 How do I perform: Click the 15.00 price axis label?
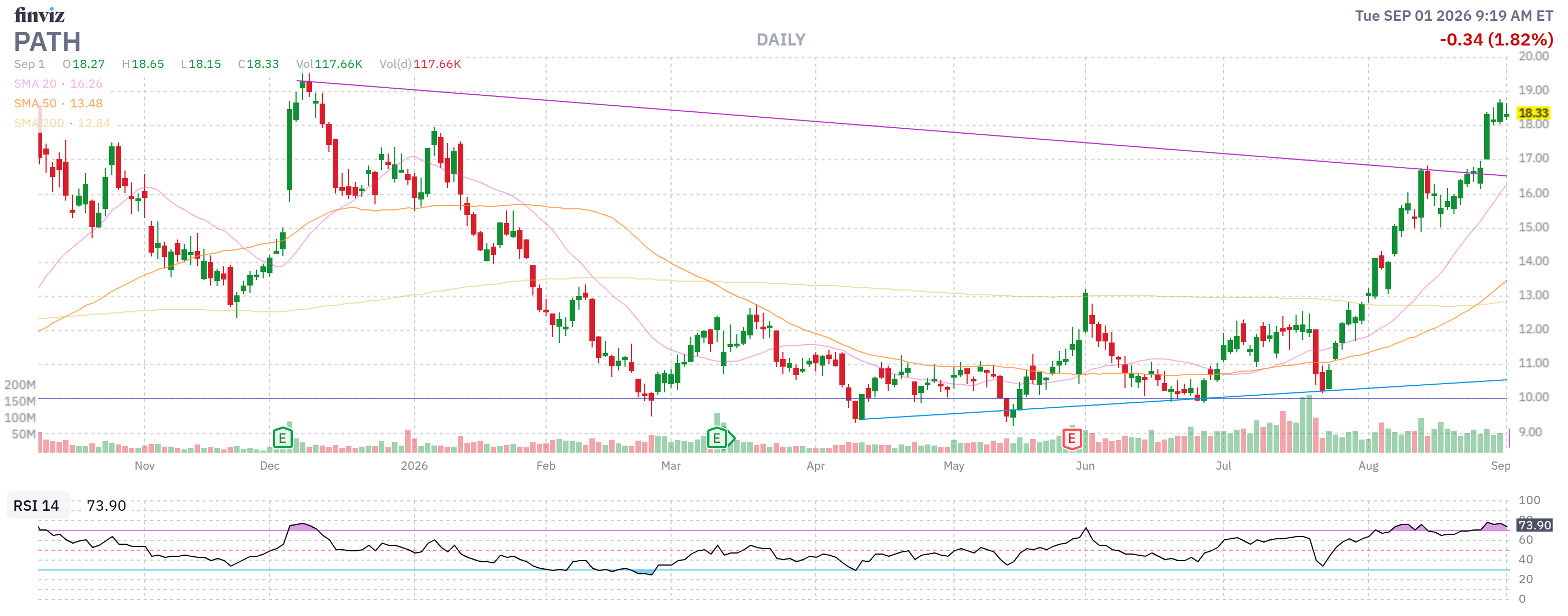[x=1534, y=227]
